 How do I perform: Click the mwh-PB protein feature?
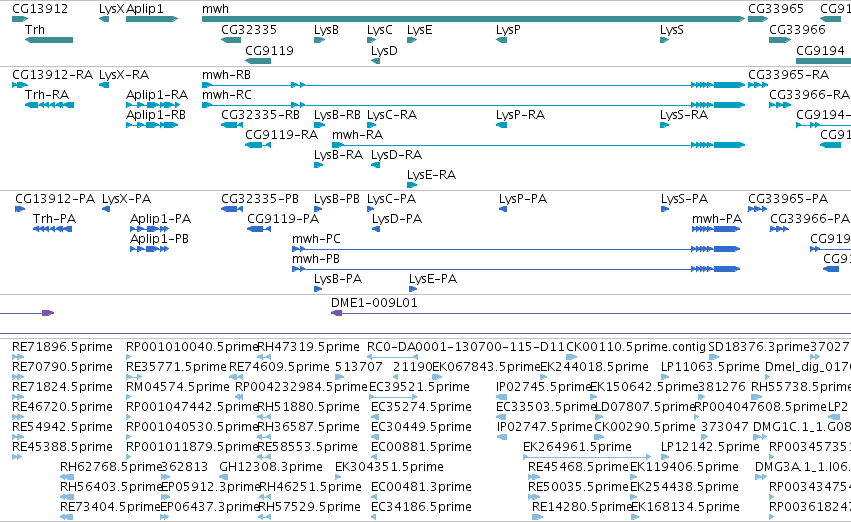click(516, 269)
